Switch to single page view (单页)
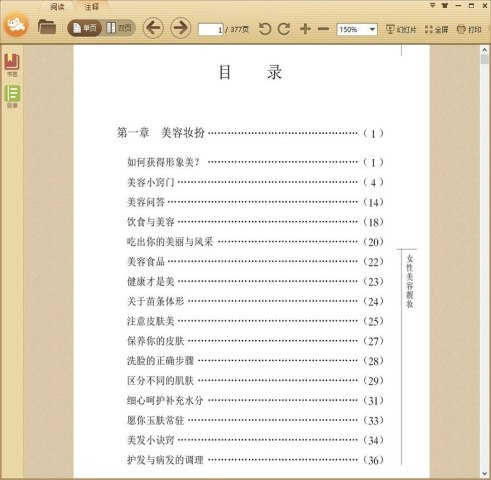This screenshot has height=480, width=491. coord(85,28)
